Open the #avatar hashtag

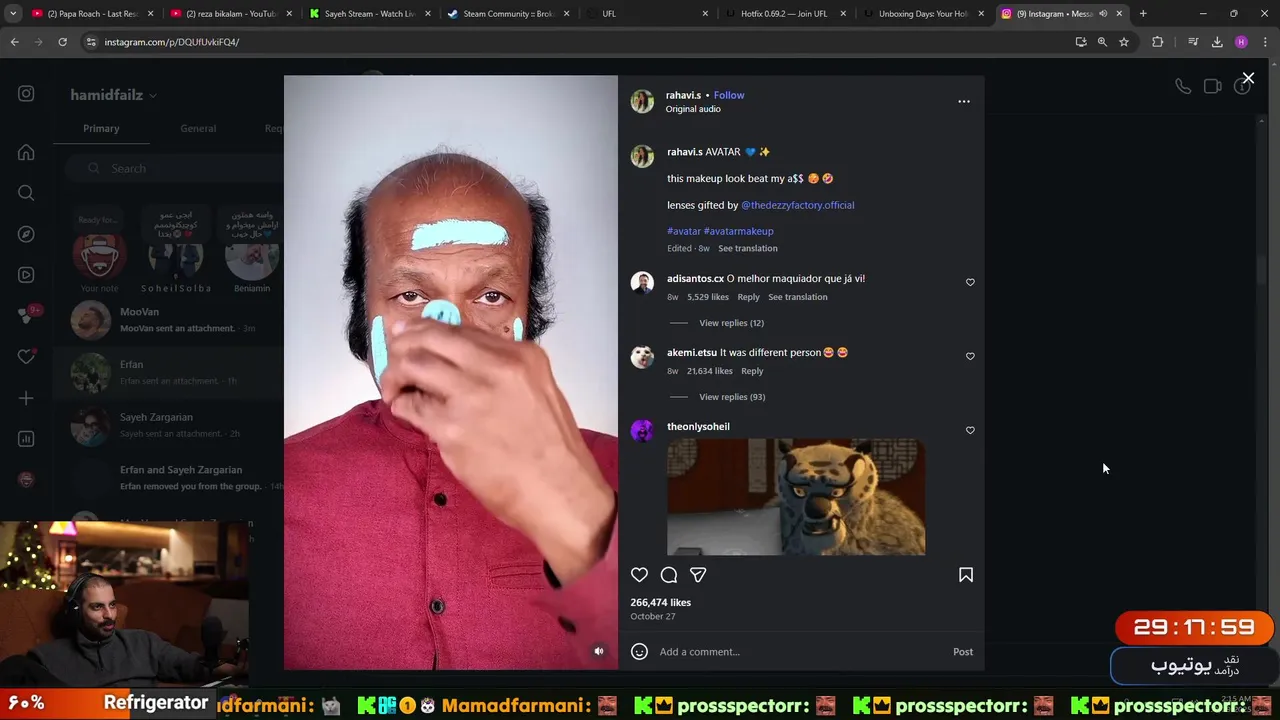(x=684, y=231)
